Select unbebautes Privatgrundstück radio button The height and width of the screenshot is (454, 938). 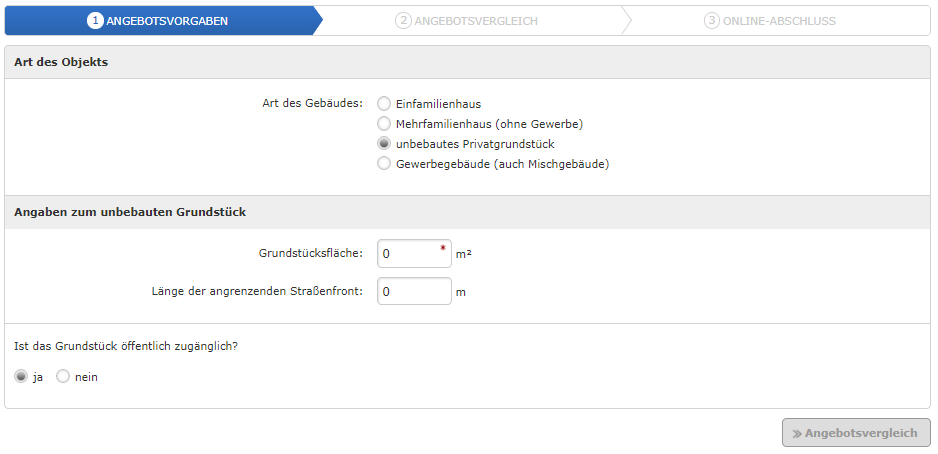pyautogui.click(x=383, y=144)
